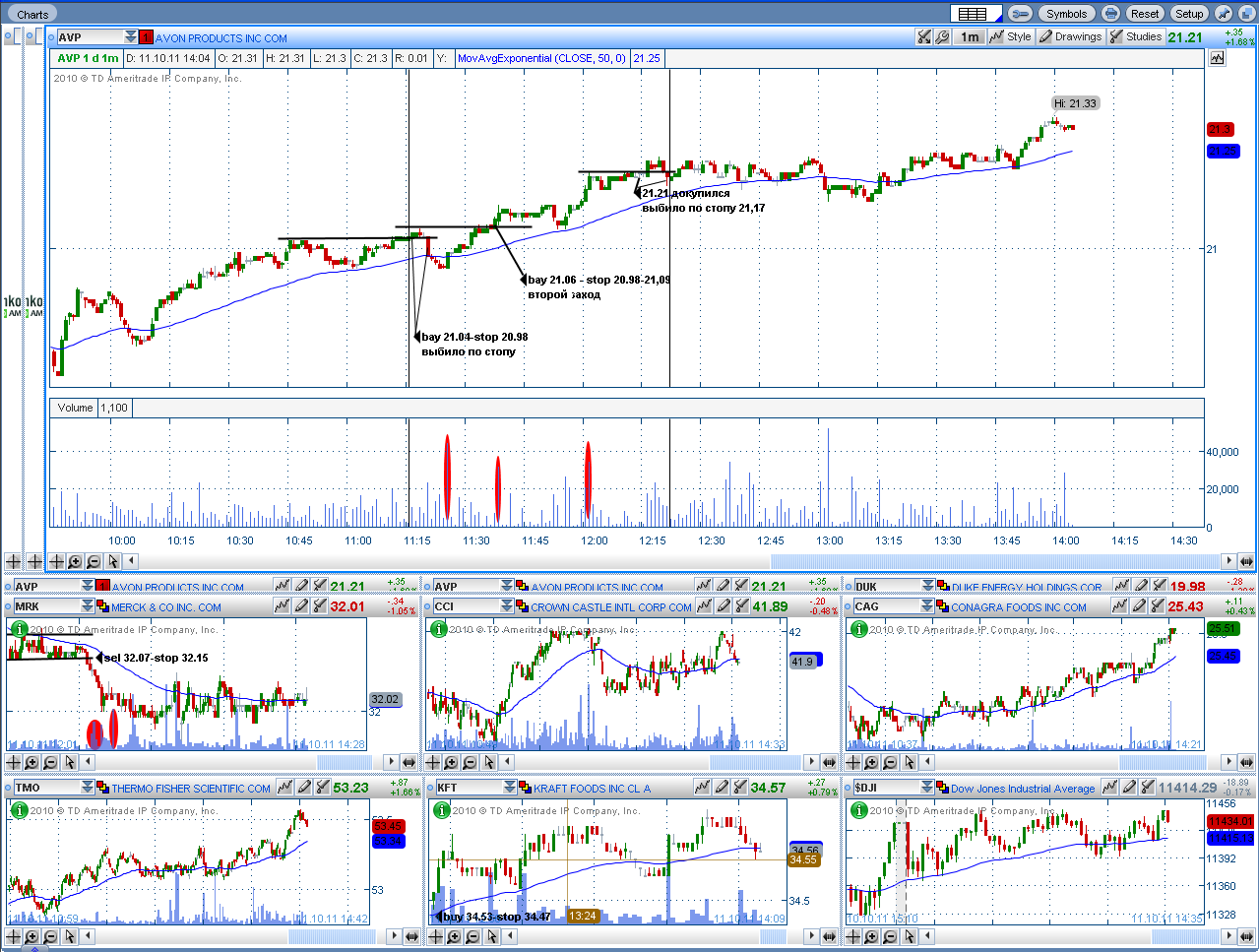Open the Studies icon in KFT chart header
Screen dimensions: 1259x952
point(740,787)
